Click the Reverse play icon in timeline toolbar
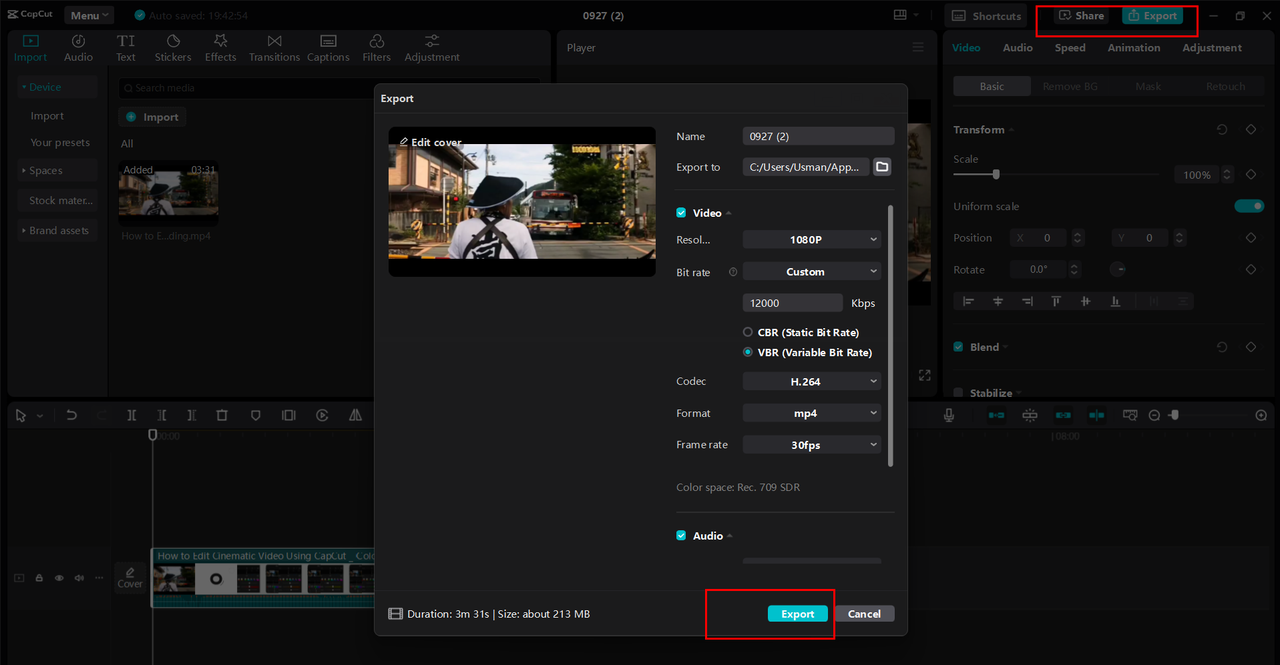The width and height of the screenshot is (1280, 665). pyautogui.click(x=322, y=415)
